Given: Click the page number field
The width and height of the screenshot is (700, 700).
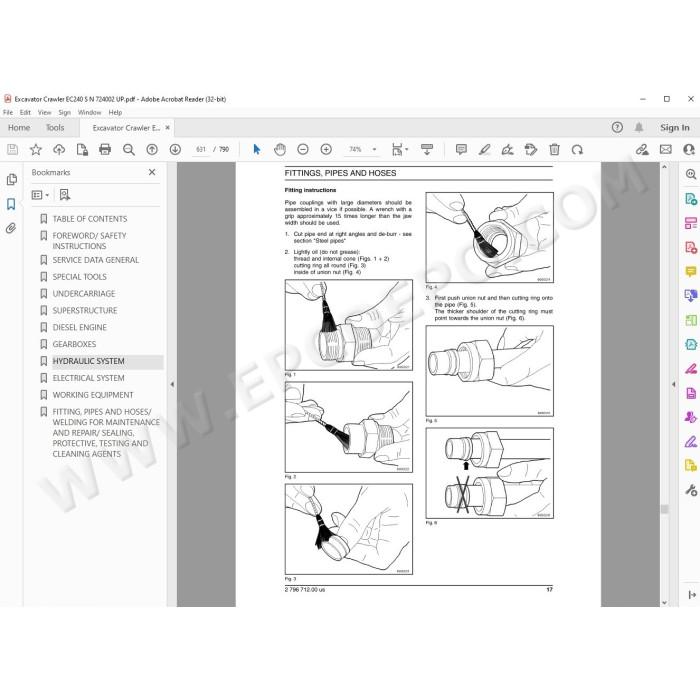Looking at the screenshot, I should 201,150.
